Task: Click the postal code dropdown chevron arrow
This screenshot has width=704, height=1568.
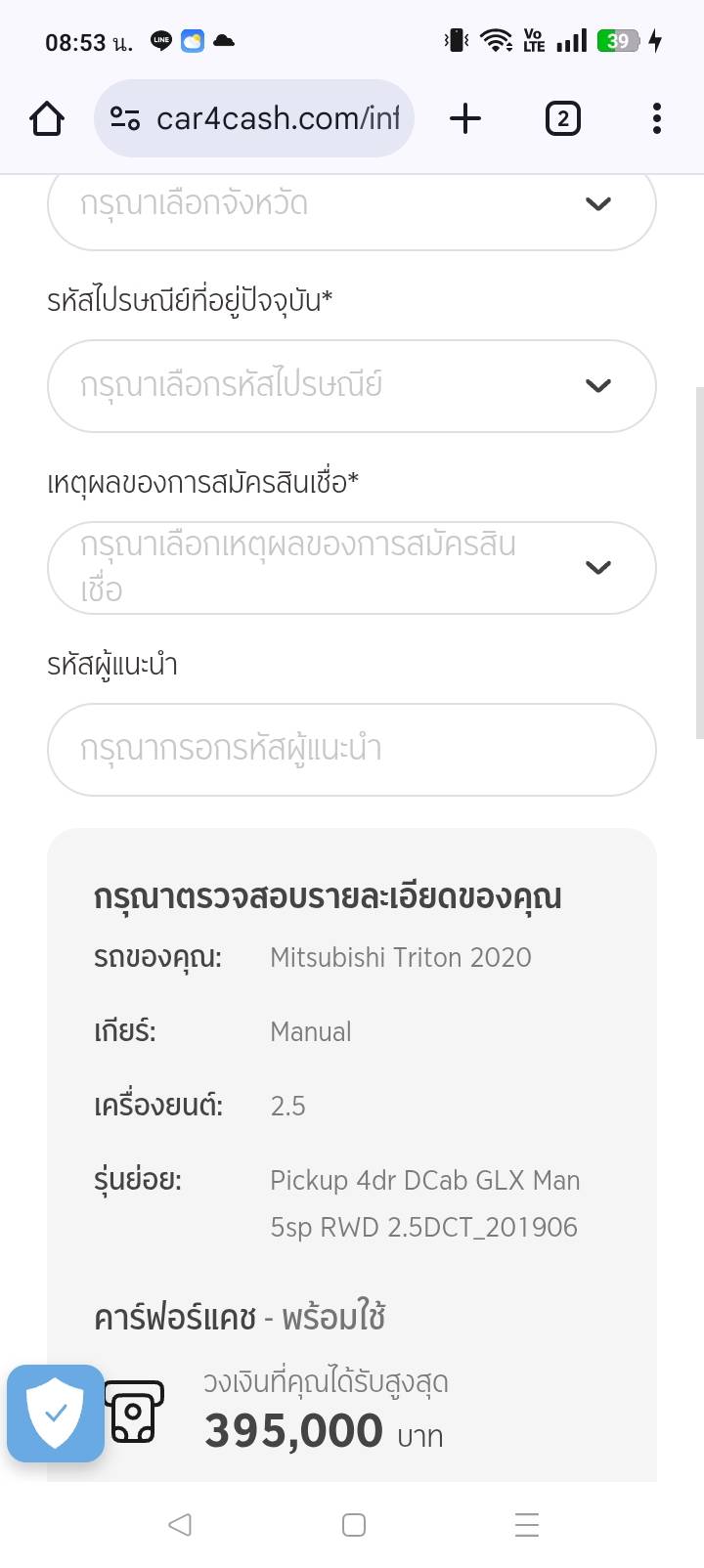Action: (x=597, y=386)
